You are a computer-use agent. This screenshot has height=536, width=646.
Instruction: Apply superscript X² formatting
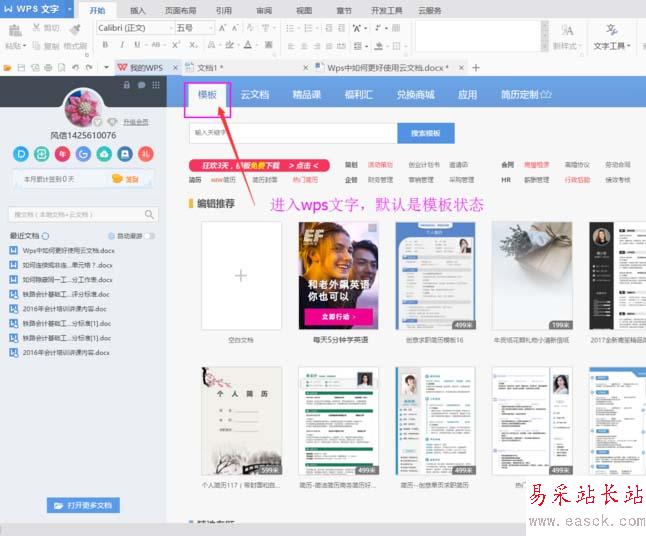pyautogui.click(x=176, y=45)
